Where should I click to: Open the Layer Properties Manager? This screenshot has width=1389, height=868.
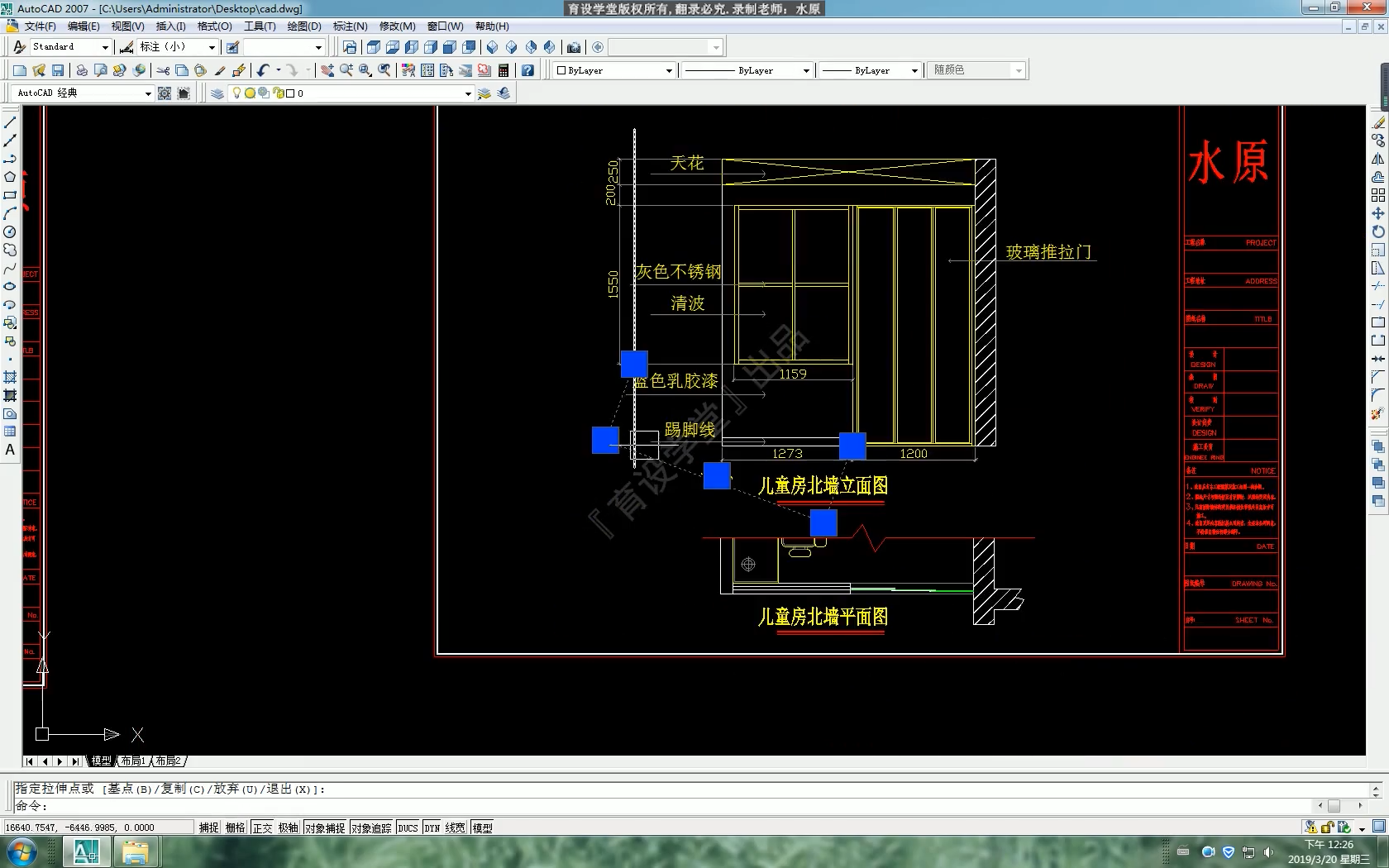[217, 93]
